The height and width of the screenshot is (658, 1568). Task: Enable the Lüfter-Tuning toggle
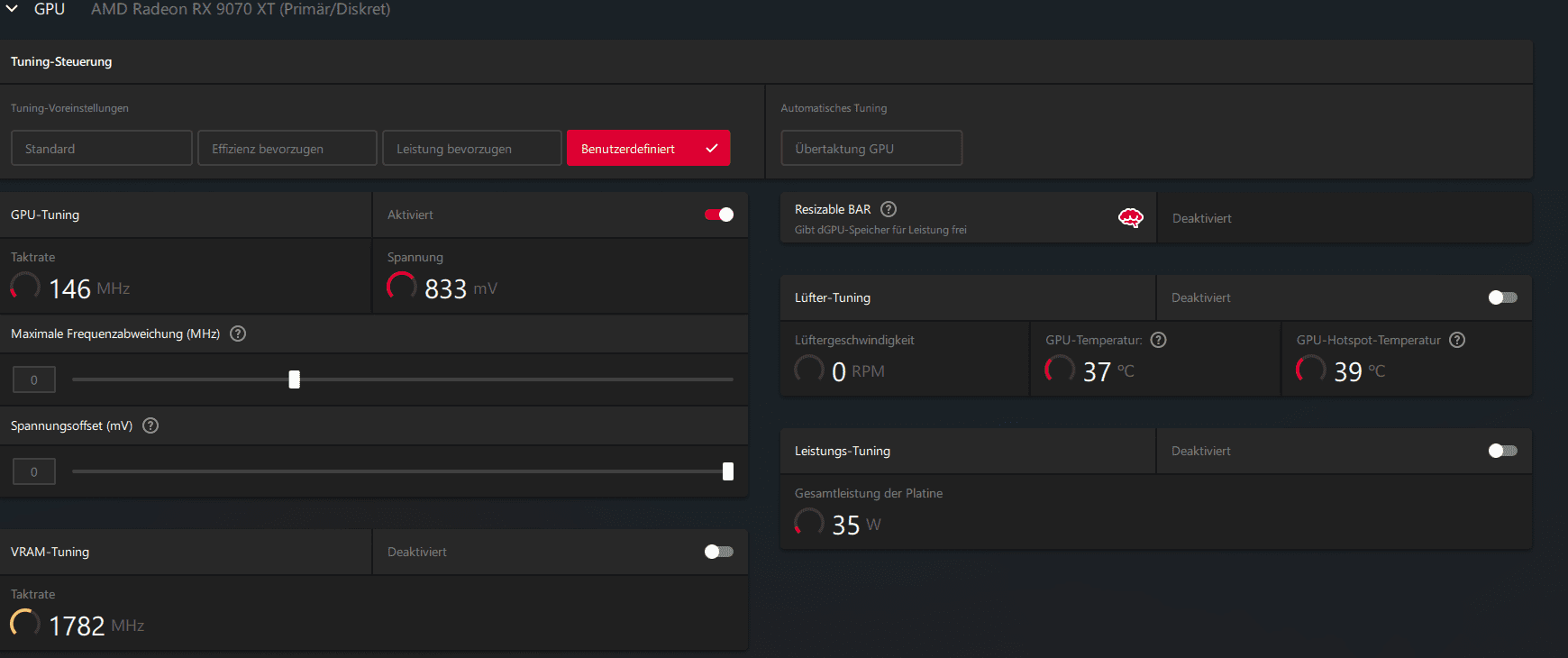point(1503,297)
